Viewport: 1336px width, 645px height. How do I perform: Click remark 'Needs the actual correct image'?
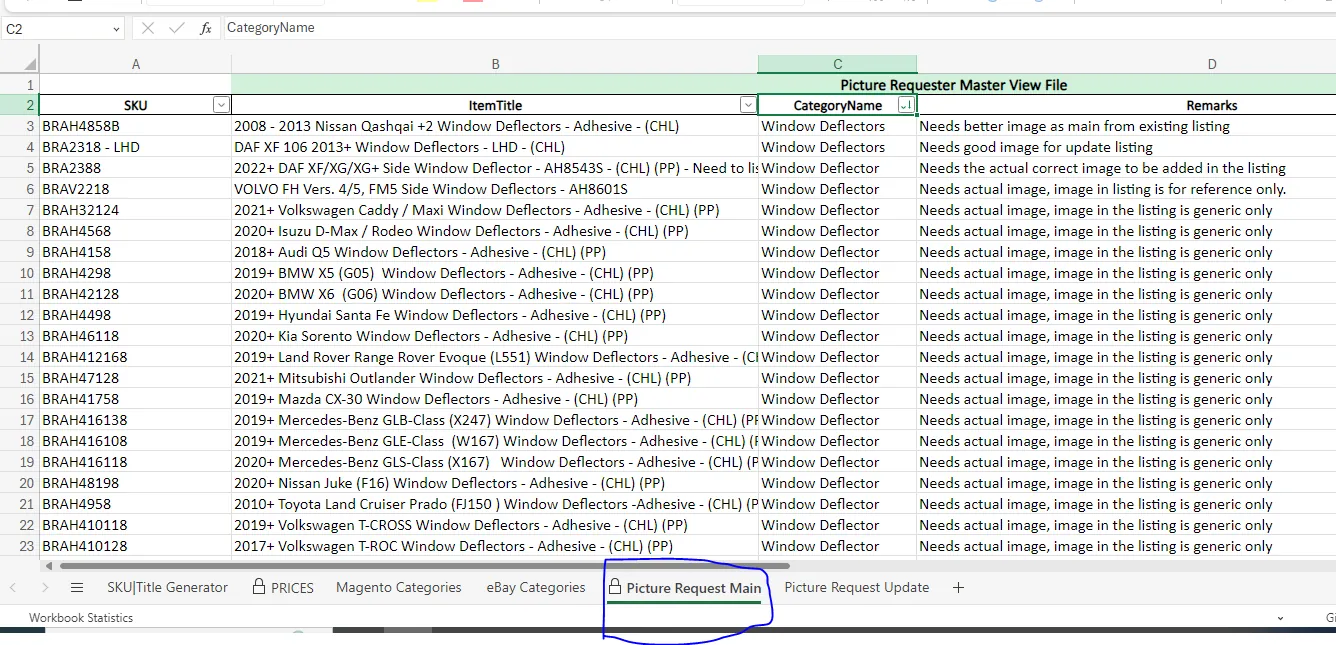click(x=1102, y=168)
